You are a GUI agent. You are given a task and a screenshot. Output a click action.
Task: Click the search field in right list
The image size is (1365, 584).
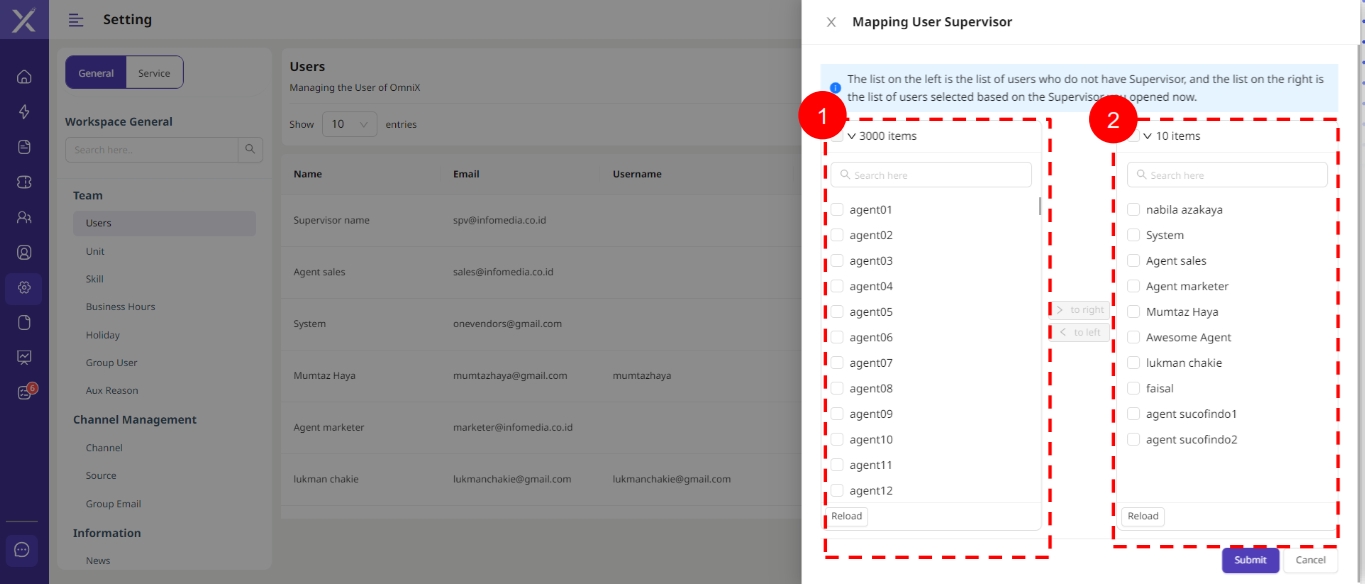point(1227,175)
